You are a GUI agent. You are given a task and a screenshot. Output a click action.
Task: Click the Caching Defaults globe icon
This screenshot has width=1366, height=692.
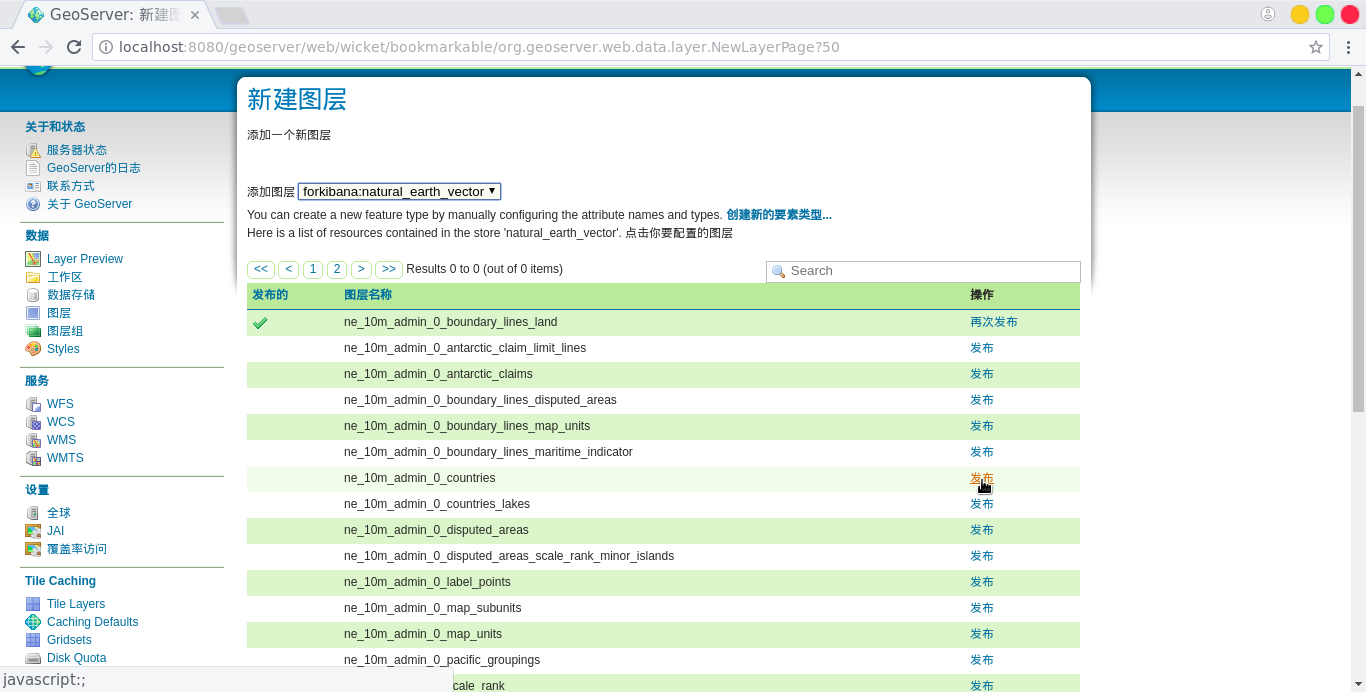pos(33,622)
